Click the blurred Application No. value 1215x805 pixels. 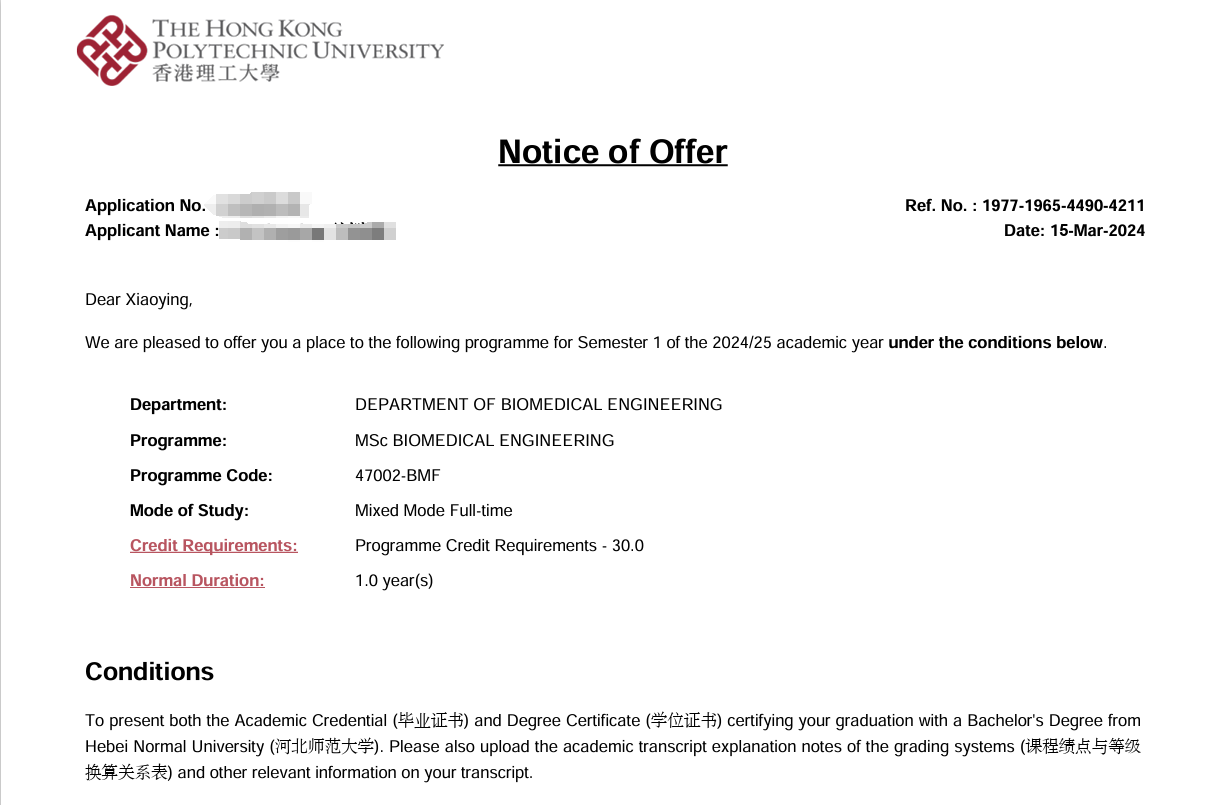click(x=260, y=204)
